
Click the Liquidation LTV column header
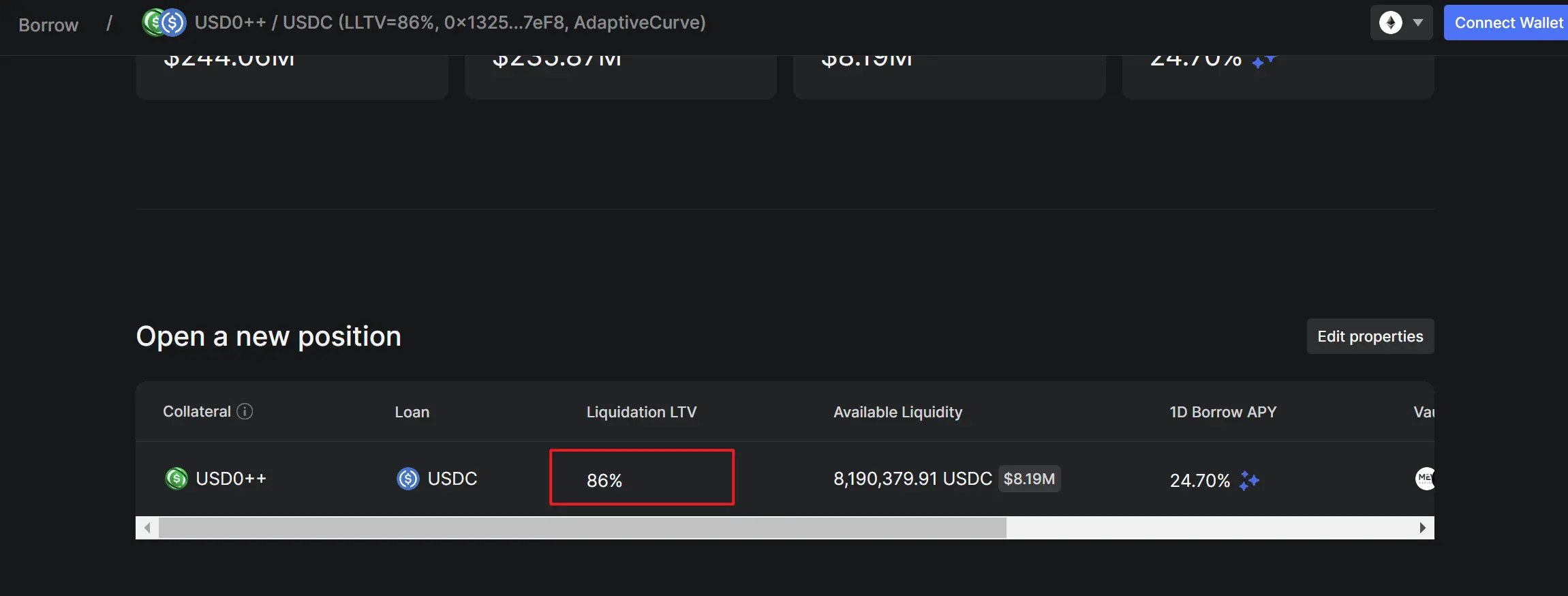tap(641, 412)
